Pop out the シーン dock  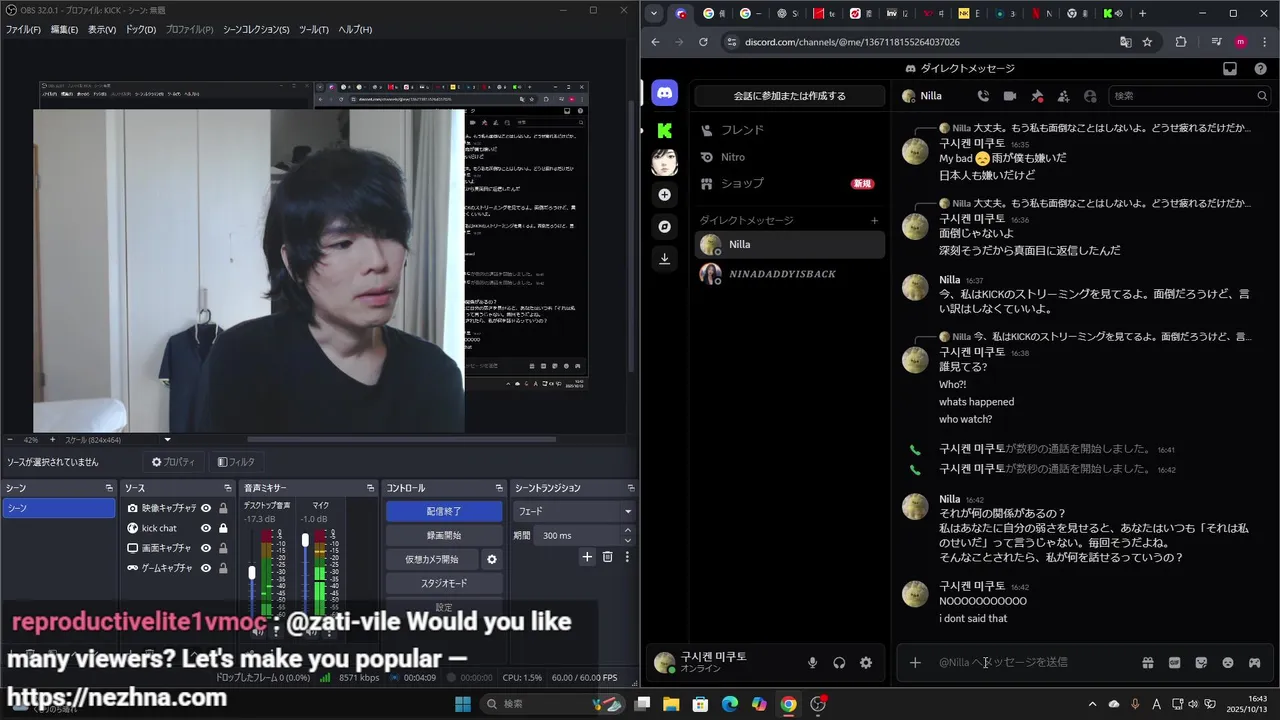click(109, 488)
